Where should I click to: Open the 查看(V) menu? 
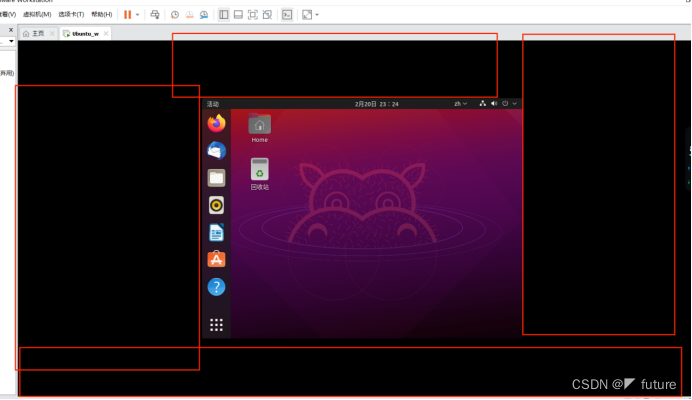click(x=8, y=15)
